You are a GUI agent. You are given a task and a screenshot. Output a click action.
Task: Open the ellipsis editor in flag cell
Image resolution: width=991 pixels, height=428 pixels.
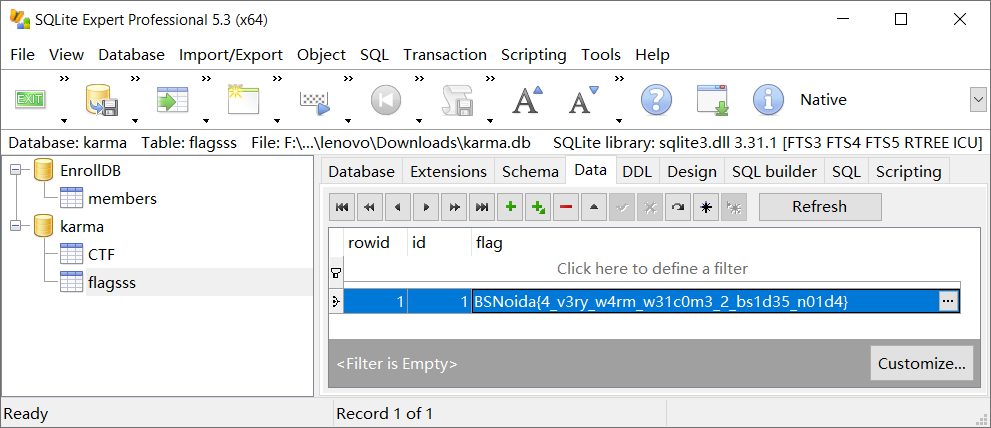pyautogui.click(x=948, y=301)
